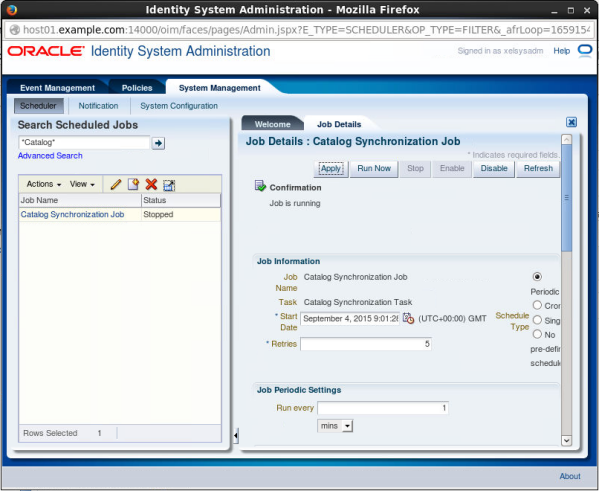Screen dimensions: 599x491
Task: Click the Start Date input field
Action: [x=350, y=318]
